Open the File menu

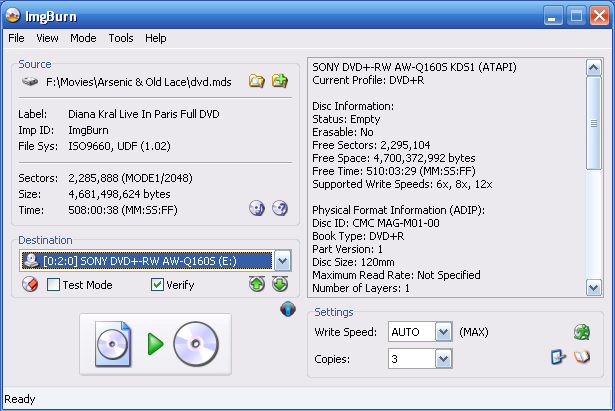[16, 38]
